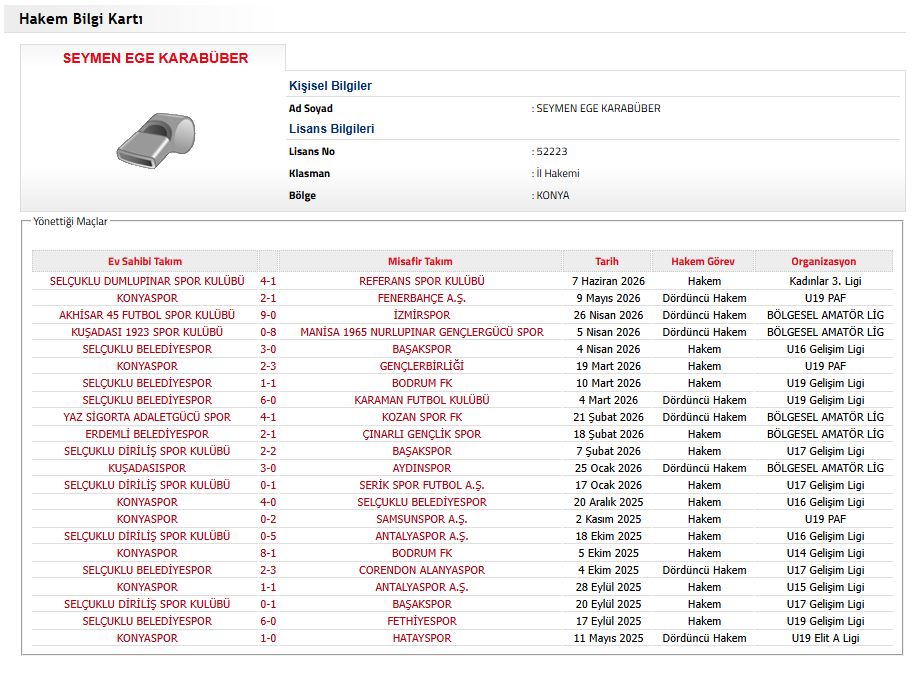Click the 8-1 score against BODRUM FK
Viewport: 923px width, 675px height.
268,553
